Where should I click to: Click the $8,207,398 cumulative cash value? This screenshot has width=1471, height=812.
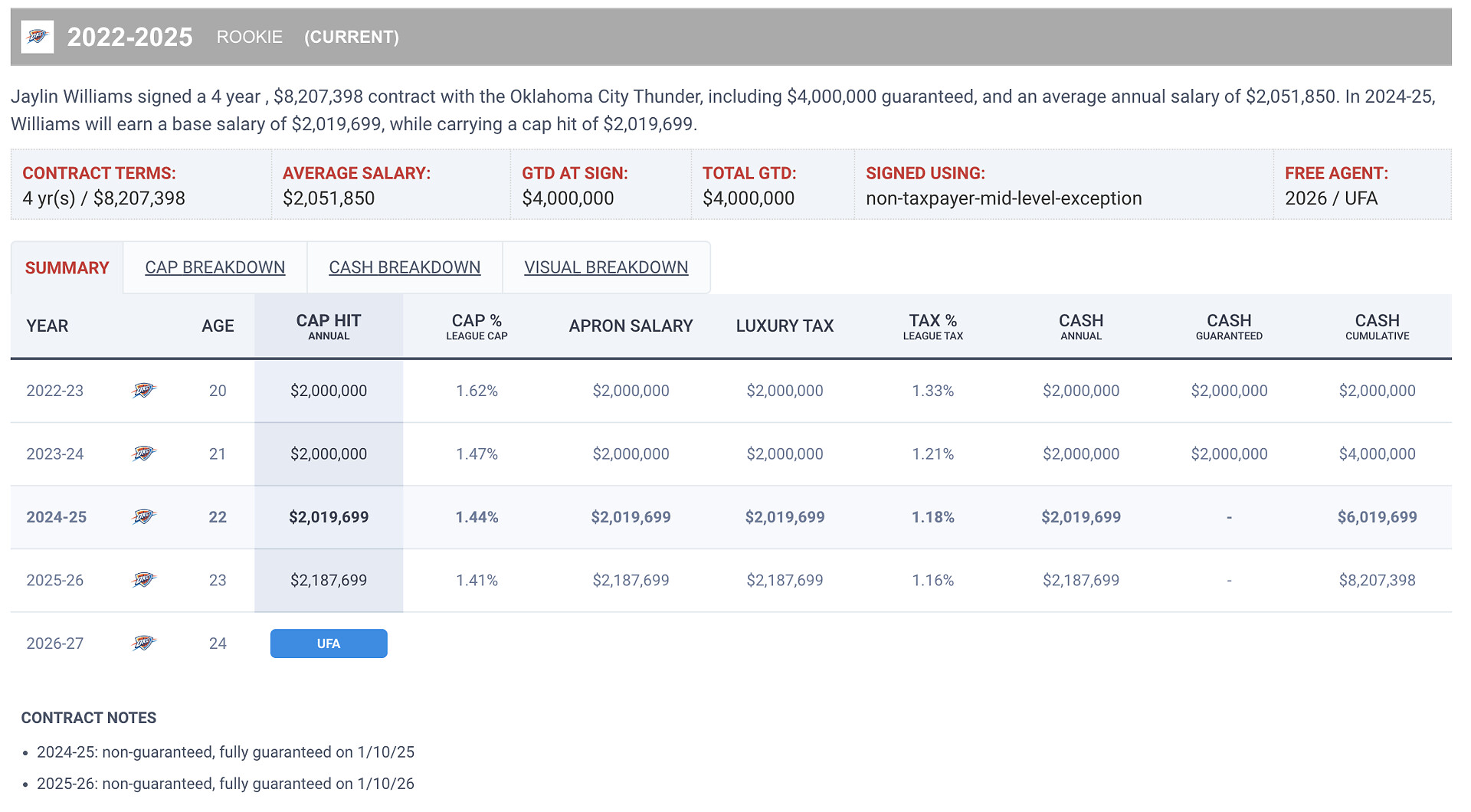pyautogui.click(x=1377, y=580)
